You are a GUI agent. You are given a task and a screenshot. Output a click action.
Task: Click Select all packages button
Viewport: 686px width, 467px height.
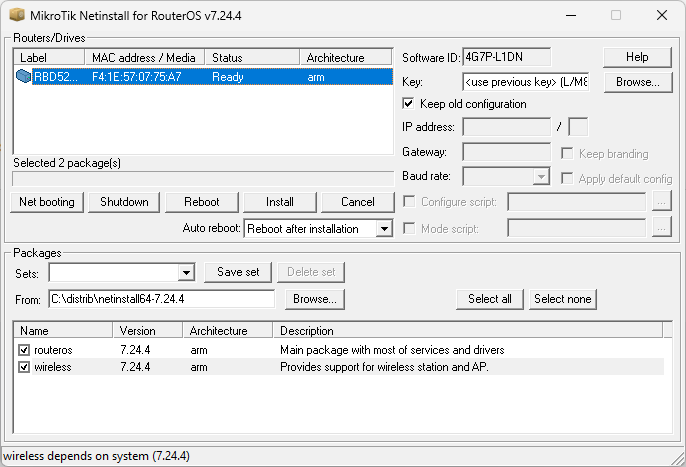click(x=490, y=299)
